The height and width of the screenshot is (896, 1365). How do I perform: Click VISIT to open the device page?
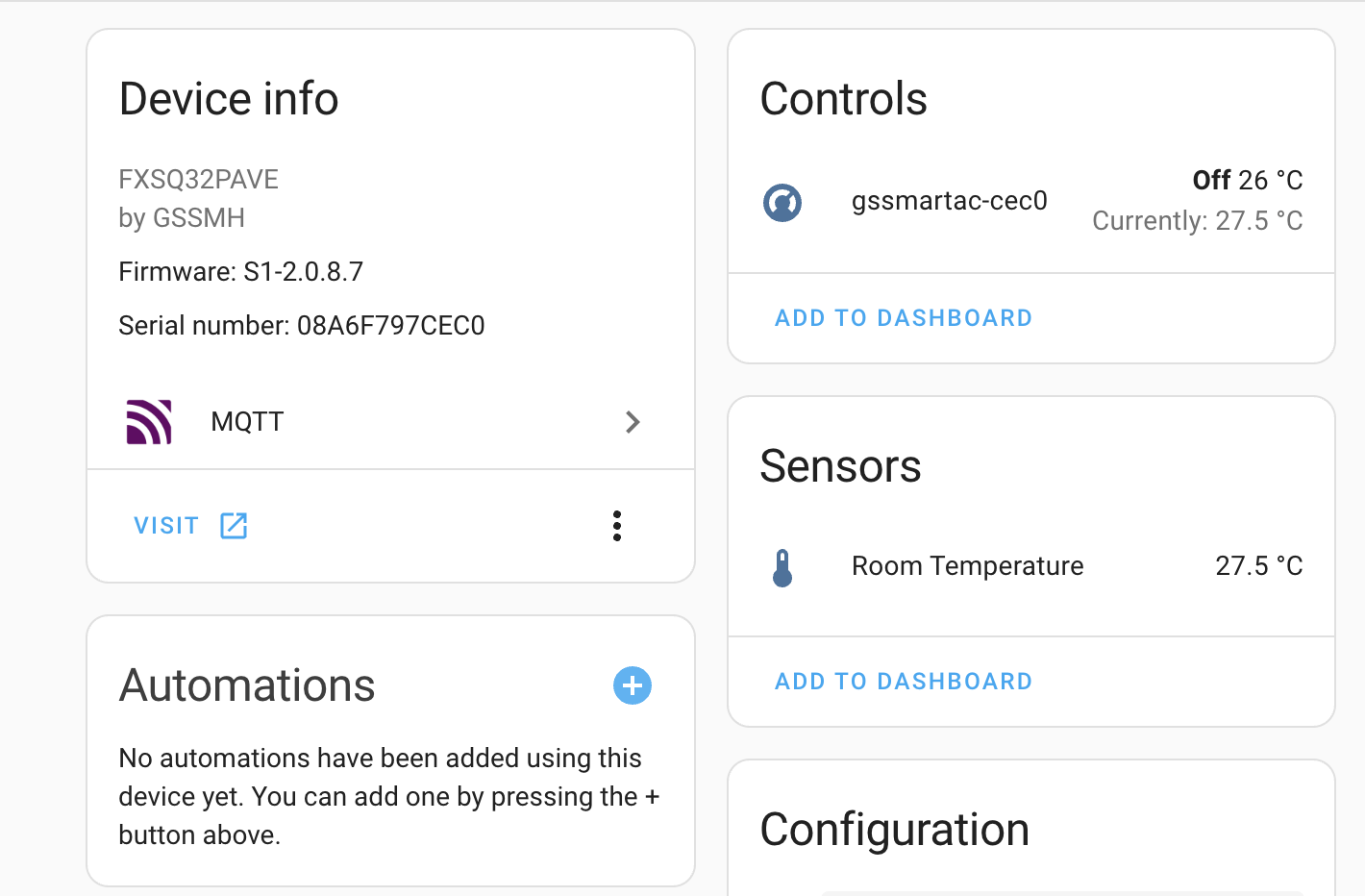tap(165, 525)
